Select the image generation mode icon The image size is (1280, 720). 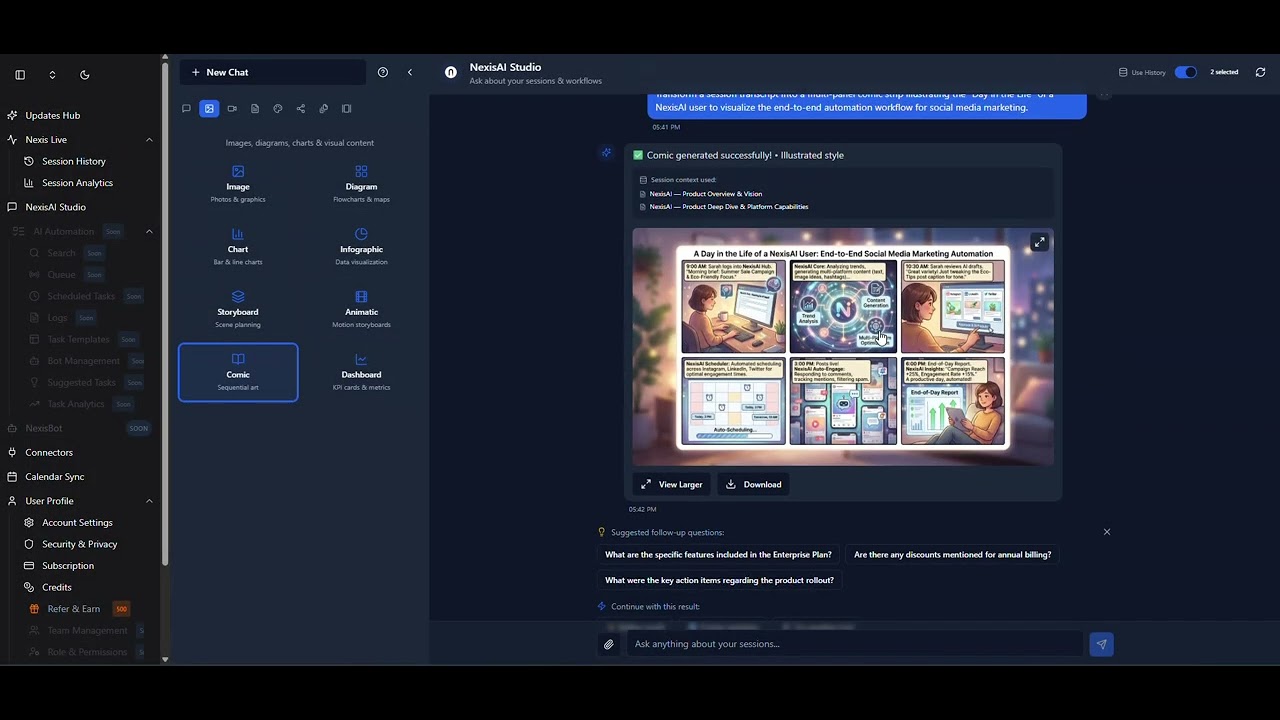pos(209,109)
